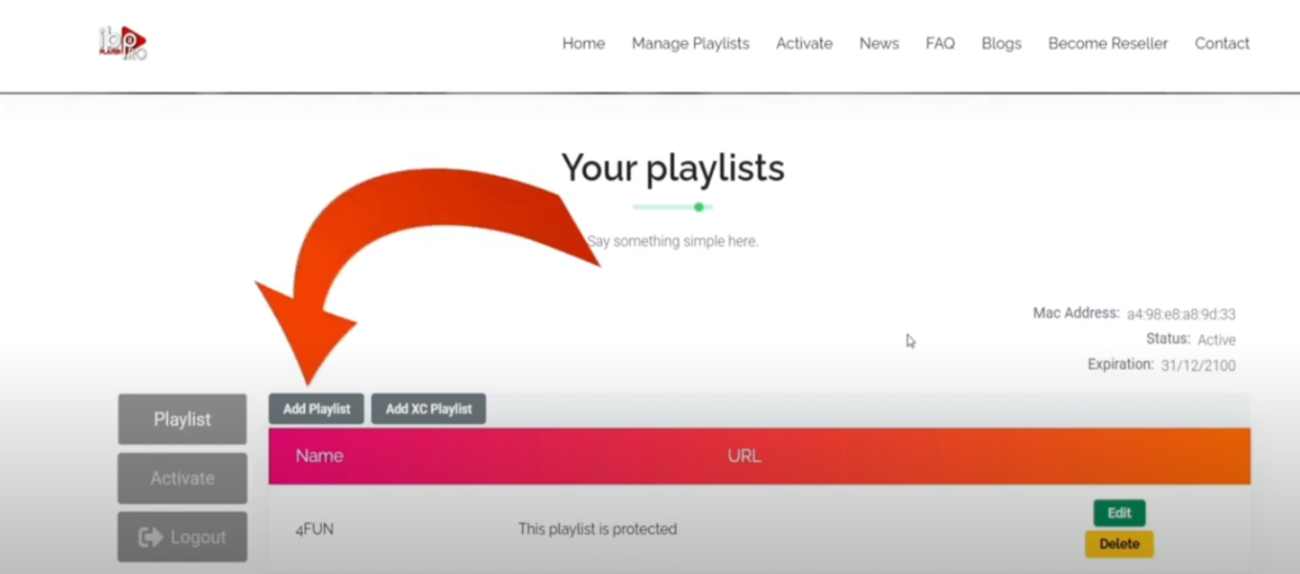Click the Become Reseller link
This screenshot has height=574, width=1300.
coord(1107,43)
